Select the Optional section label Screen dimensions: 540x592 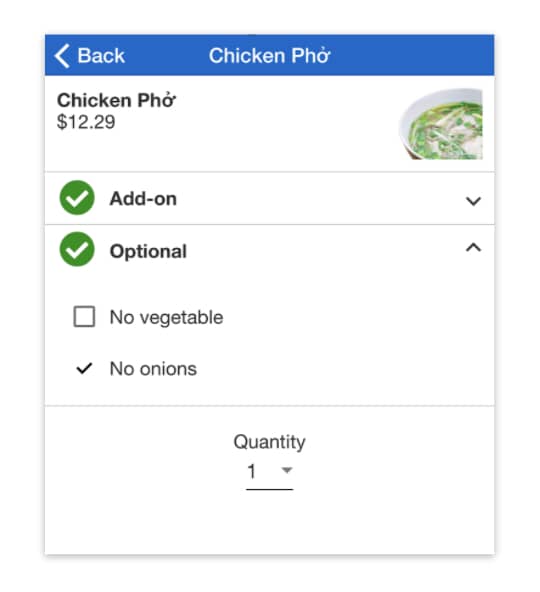point(148,251)
